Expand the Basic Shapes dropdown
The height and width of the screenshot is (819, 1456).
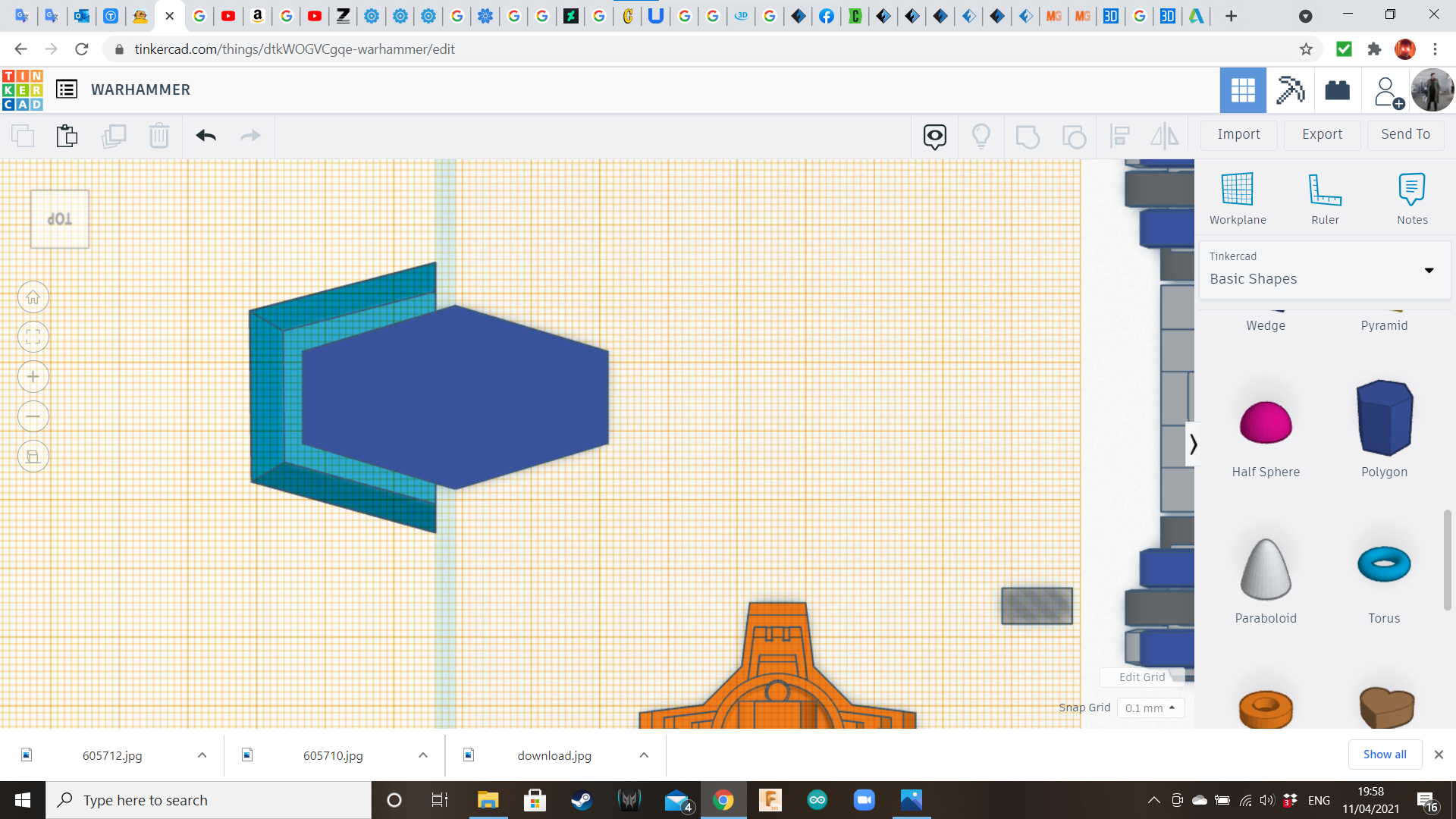tap(1428, 270)
